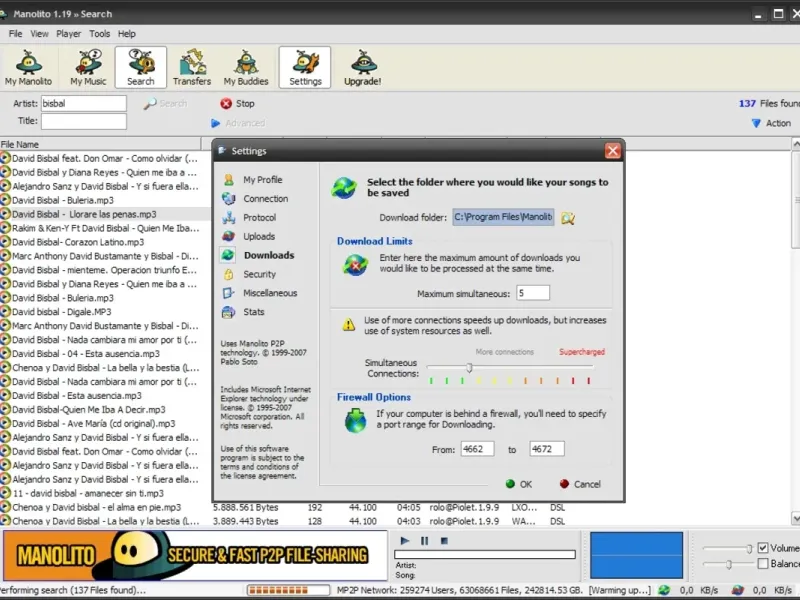800x600 pixels.
Task: Click the to port field 4672
Action: pos(546,449)
